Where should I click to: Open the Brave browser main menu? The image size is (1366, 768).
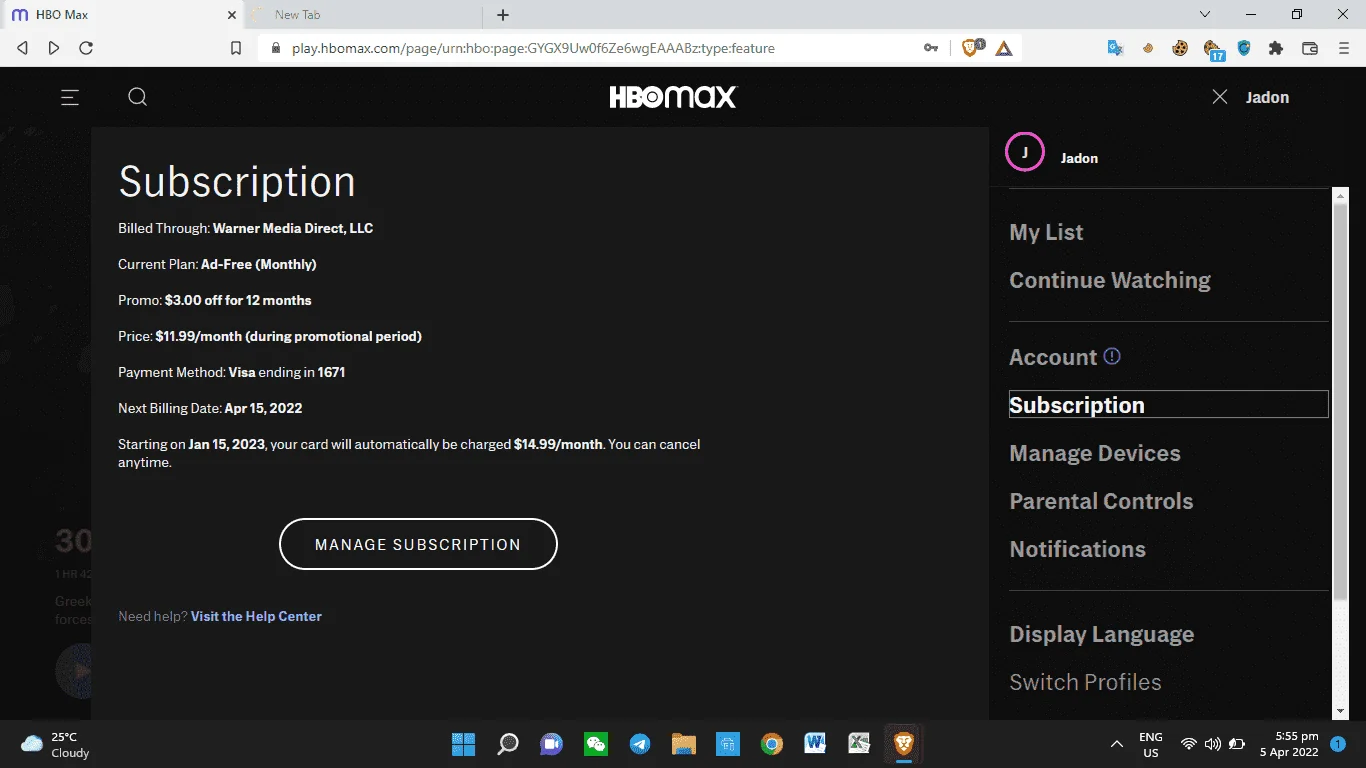click(x=1343, y=48)
